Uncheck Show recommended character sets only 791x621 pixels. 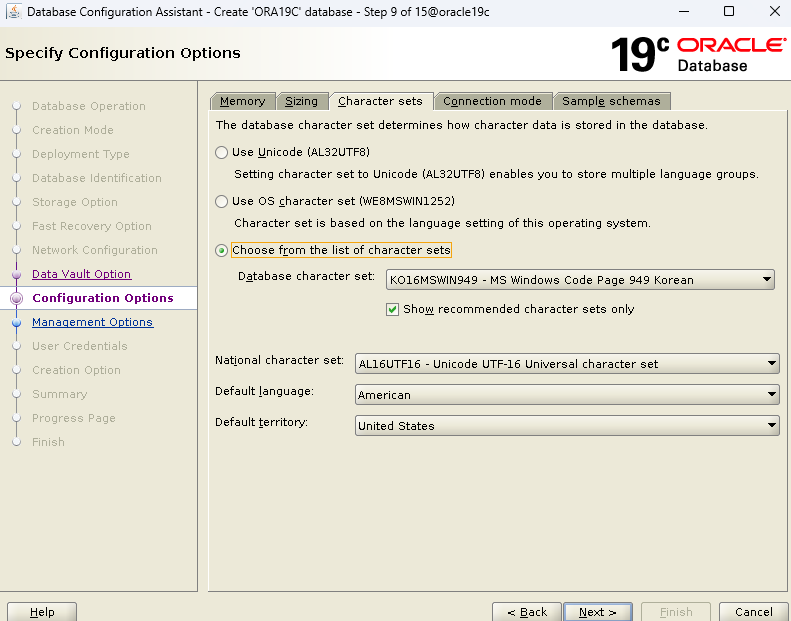(392, 309)
